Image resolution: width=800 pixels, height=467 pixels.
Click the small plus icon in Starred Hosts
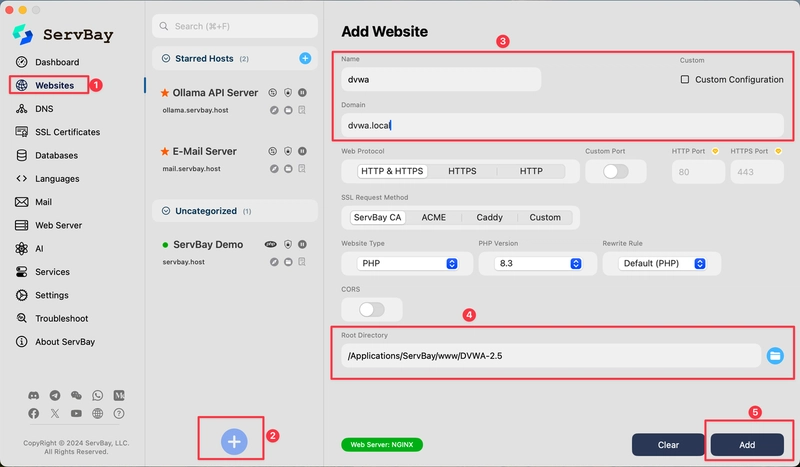point(305,58)
